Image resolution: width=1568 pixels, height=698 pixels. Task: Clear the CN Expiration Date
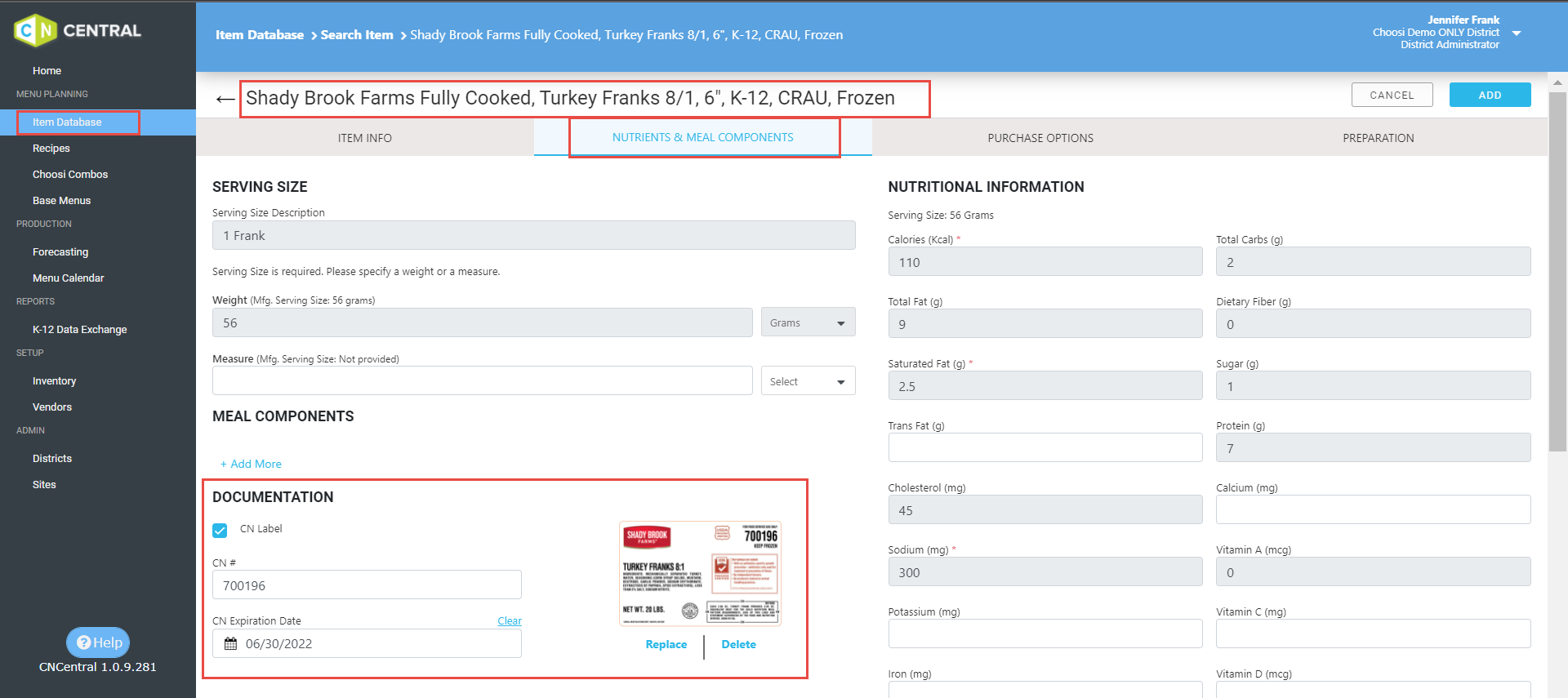(x=510, y=621)
